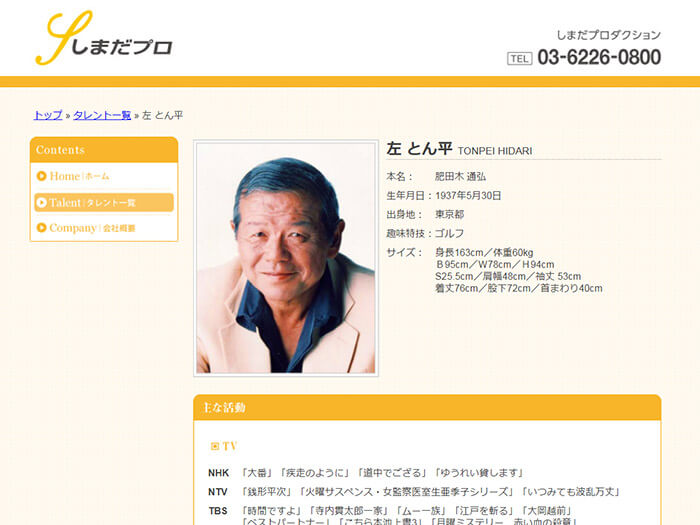Screen dimensions: 700x525
Task: Click the Contents panel header
Action: tap(104, 150)
